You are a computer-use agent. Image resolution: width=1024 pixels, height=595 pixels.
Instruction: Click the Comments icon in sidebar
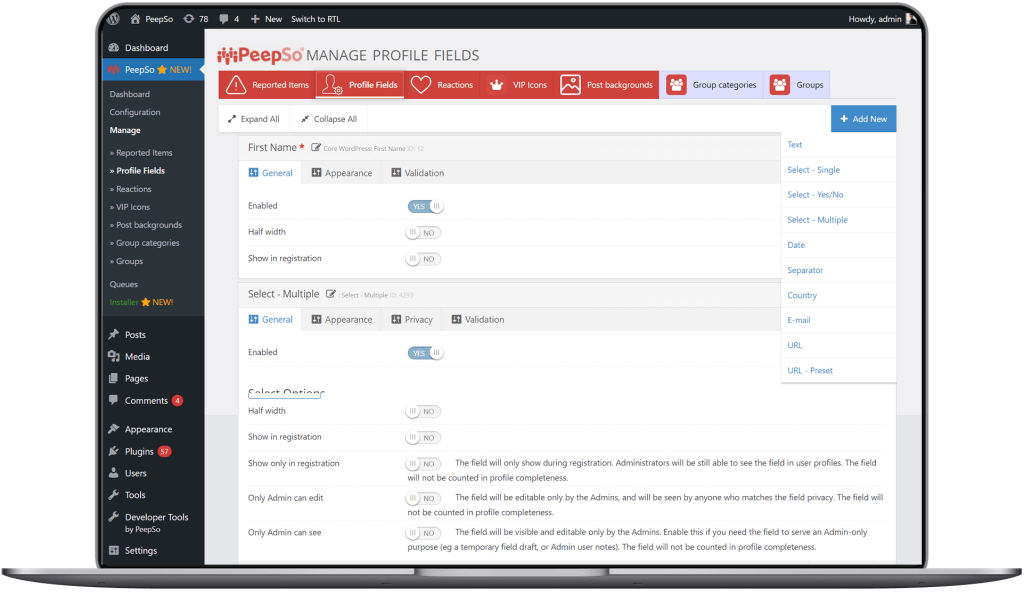(x=114, y=400)
